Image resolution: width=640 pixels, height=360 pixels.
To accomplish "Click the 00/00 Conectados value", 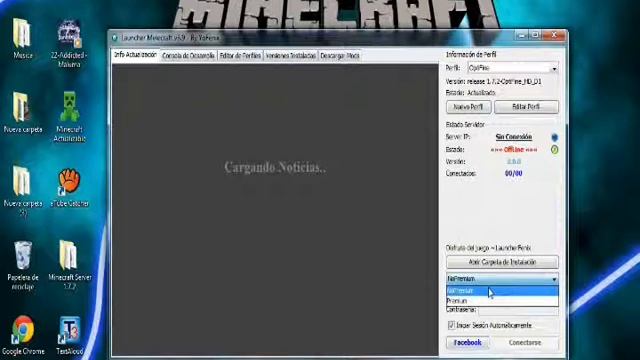I will click(513, 173).
